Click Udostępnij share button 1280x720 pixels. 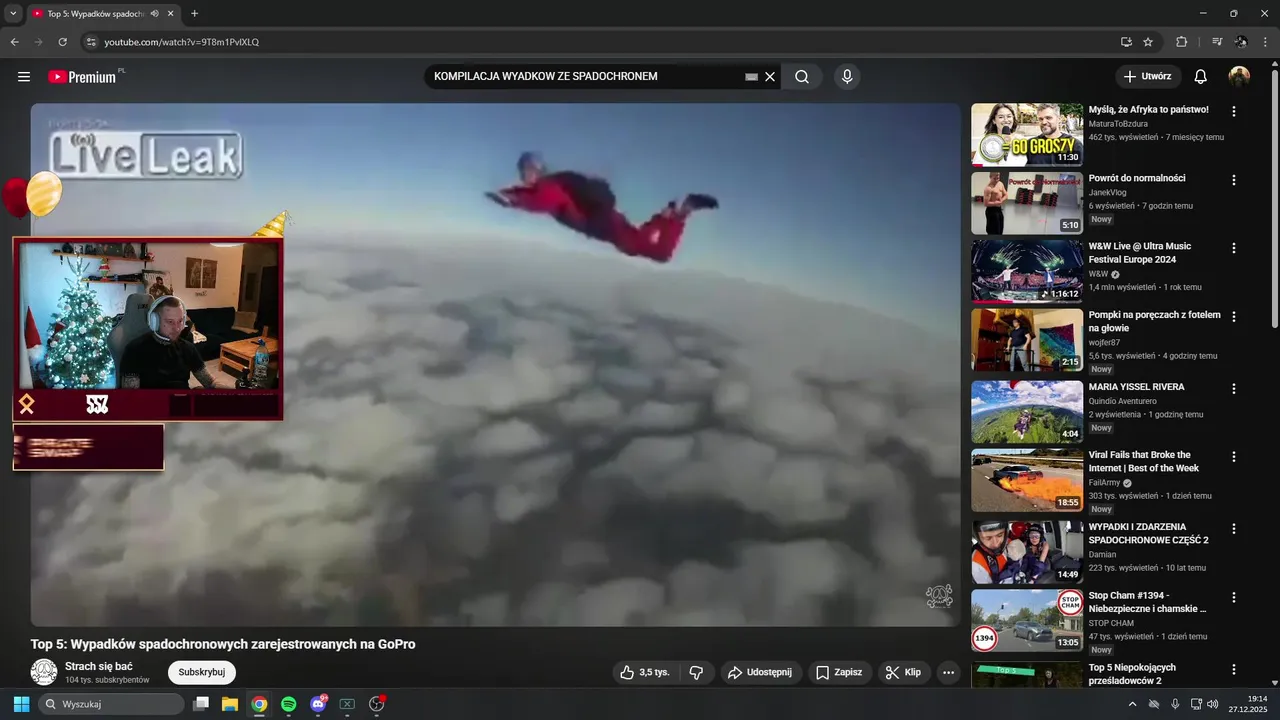(x=760, y=672)
